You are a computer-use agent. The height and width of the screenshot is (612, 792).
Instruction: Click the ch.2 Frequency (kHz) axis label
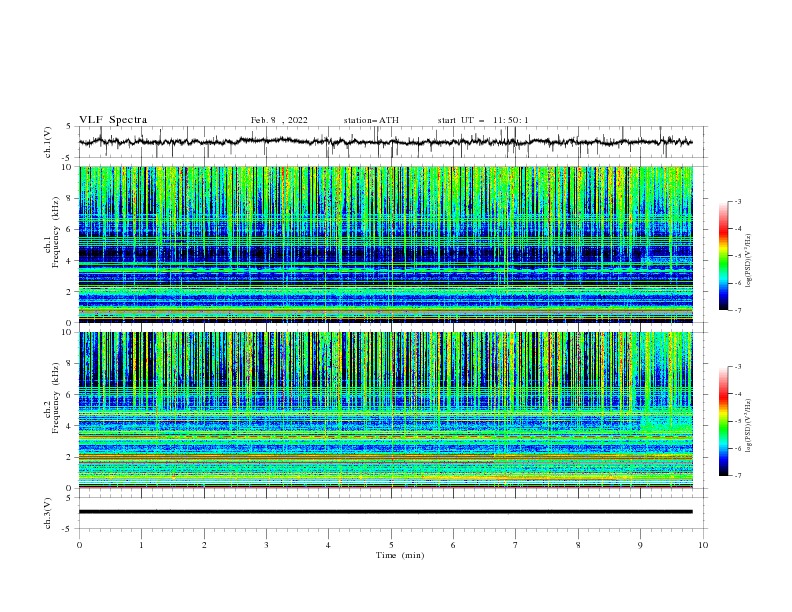[52, 397]
